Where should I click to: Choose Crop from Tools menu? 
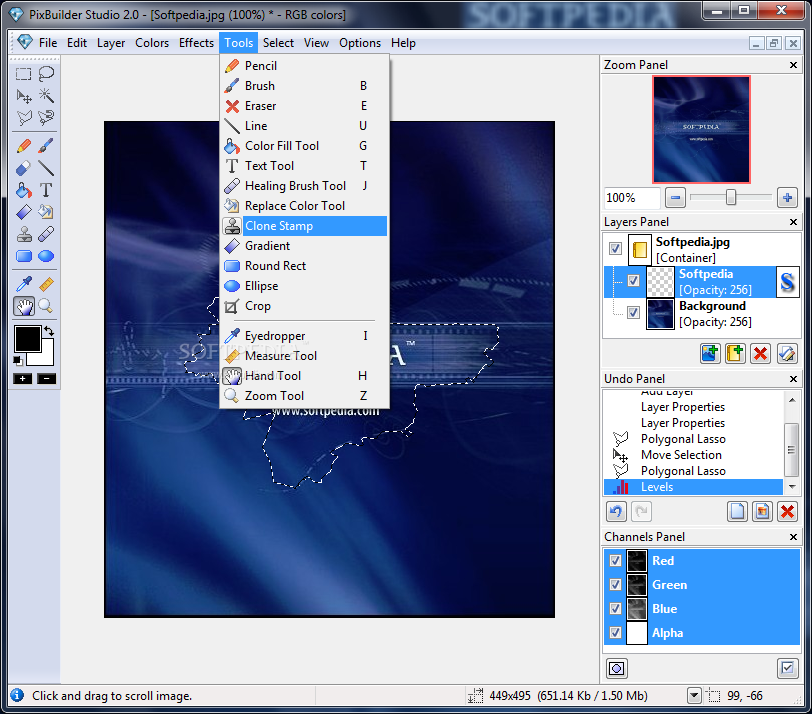[304, 306]
